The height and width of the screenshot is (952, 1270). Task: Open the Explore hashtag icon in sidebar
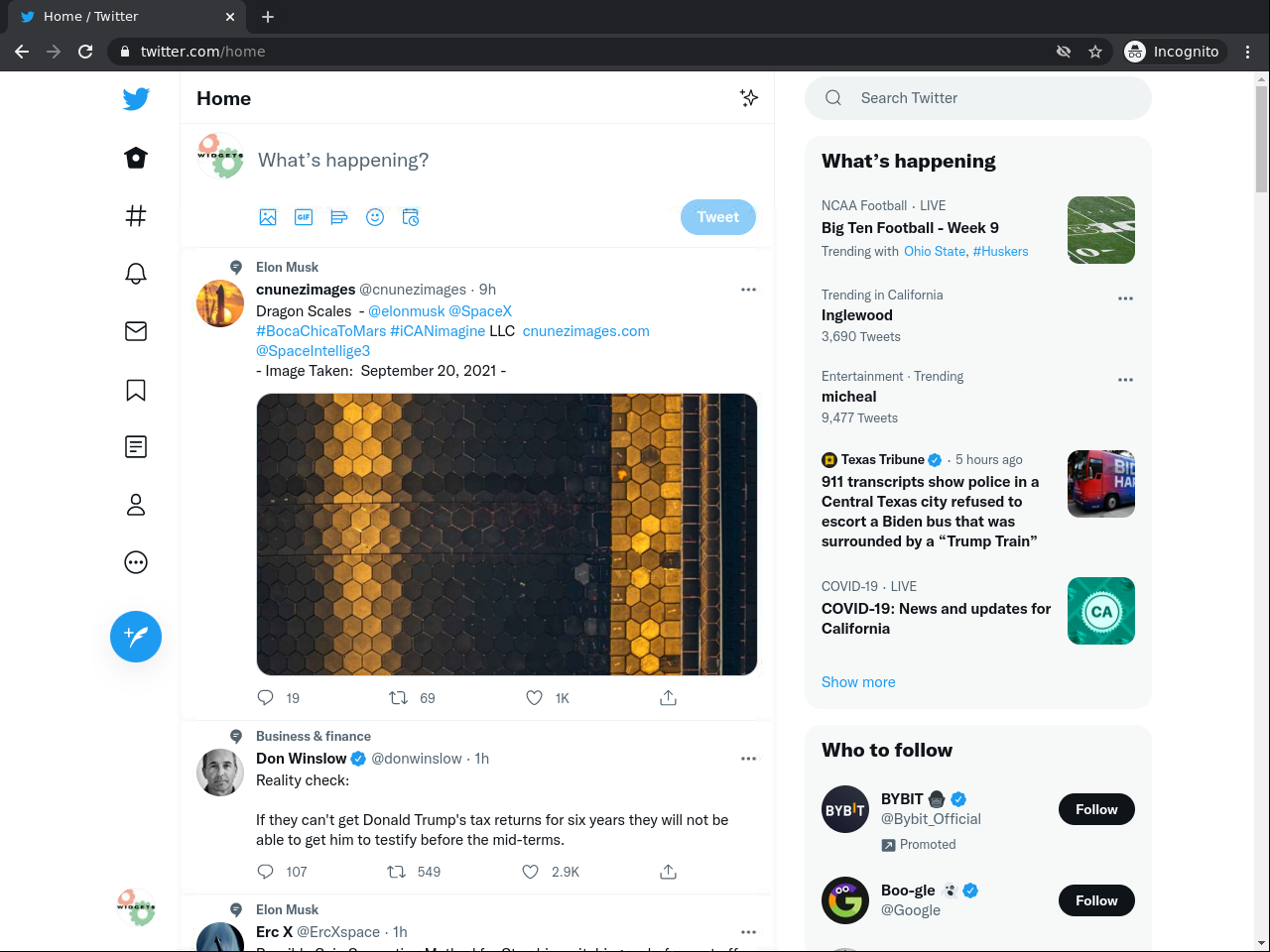136,215
